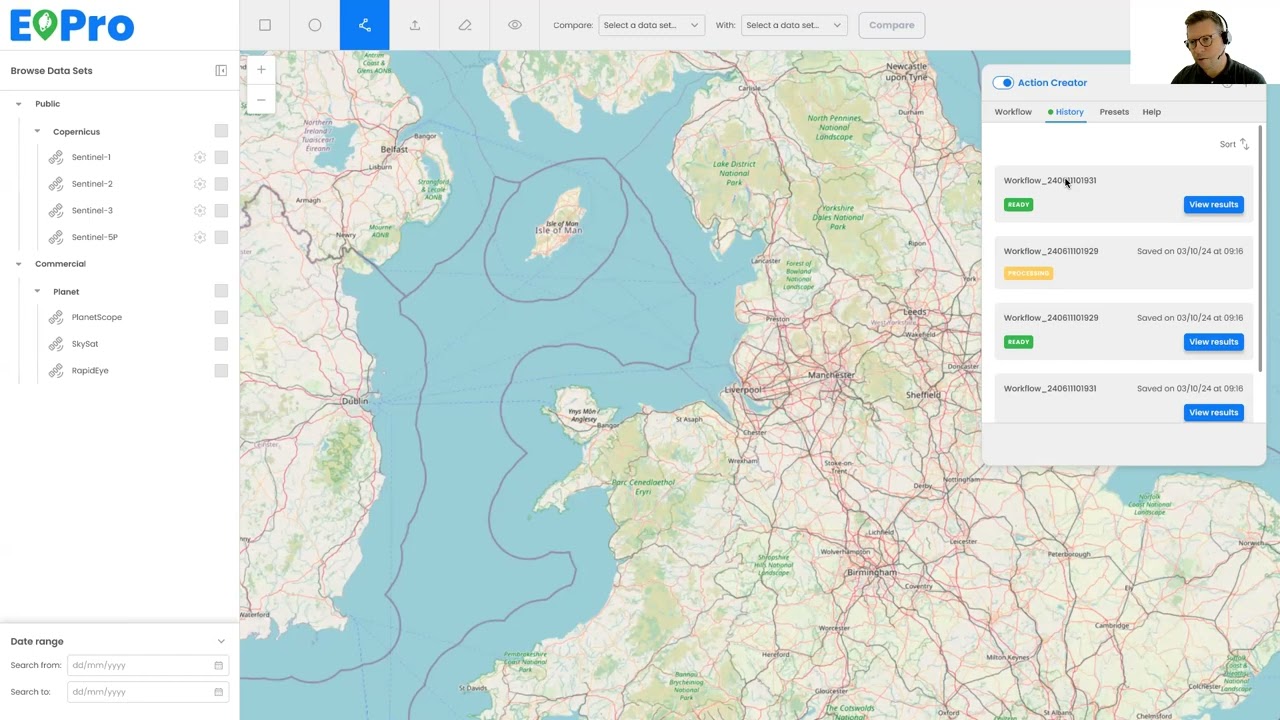Check the Sentinel-2 checkbox
1280x720 pixels.
tap(221, 184)
